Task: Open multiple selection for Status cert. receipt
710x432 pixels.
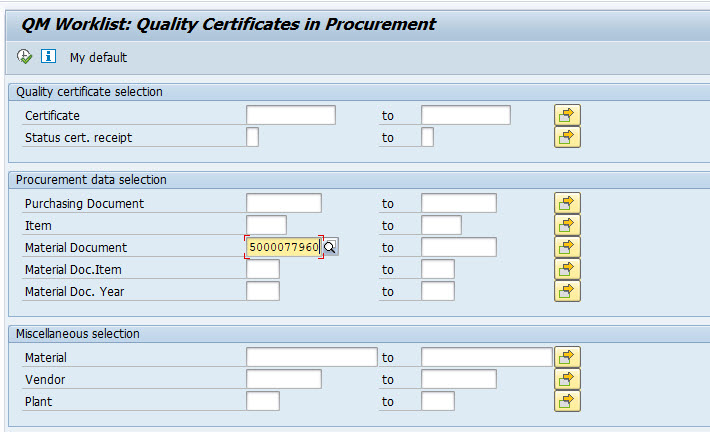Action: 567,137
